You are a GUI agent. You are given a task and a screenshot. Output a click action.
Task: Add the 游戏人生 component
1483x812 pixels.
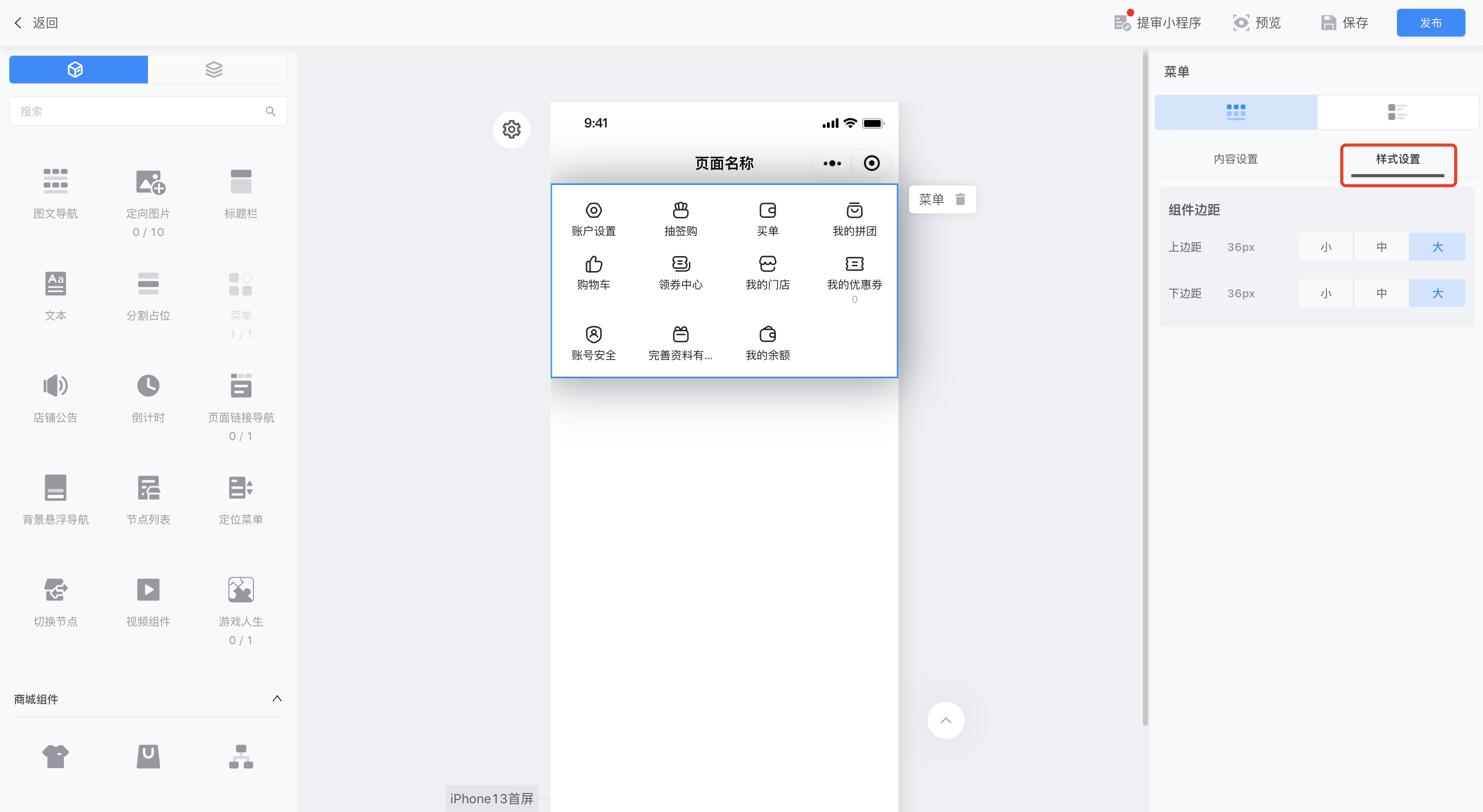[x=241, y=610]
